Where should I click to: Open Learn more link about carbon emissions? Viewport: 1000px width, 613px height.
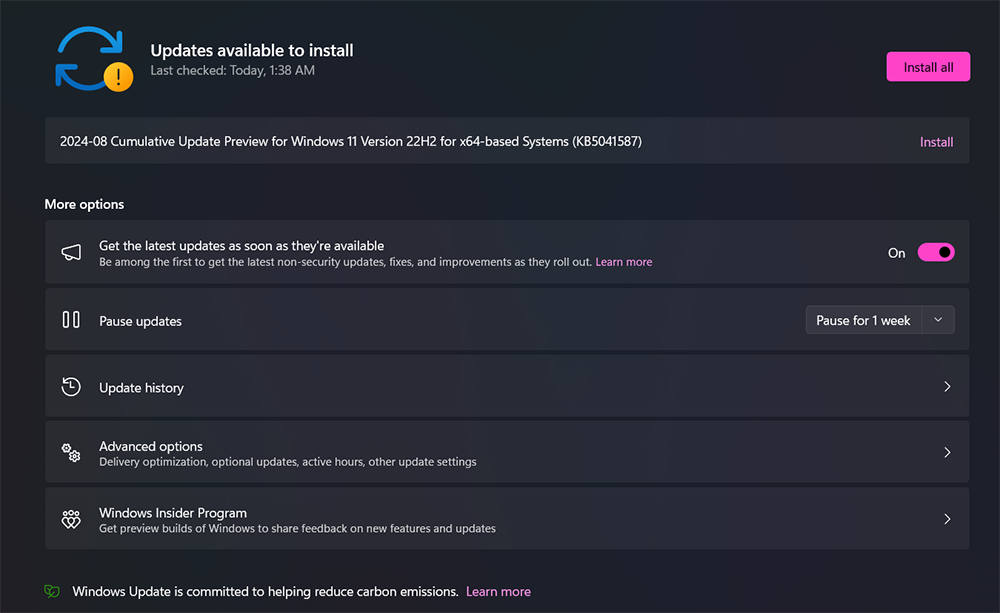[x=498, y=591]
